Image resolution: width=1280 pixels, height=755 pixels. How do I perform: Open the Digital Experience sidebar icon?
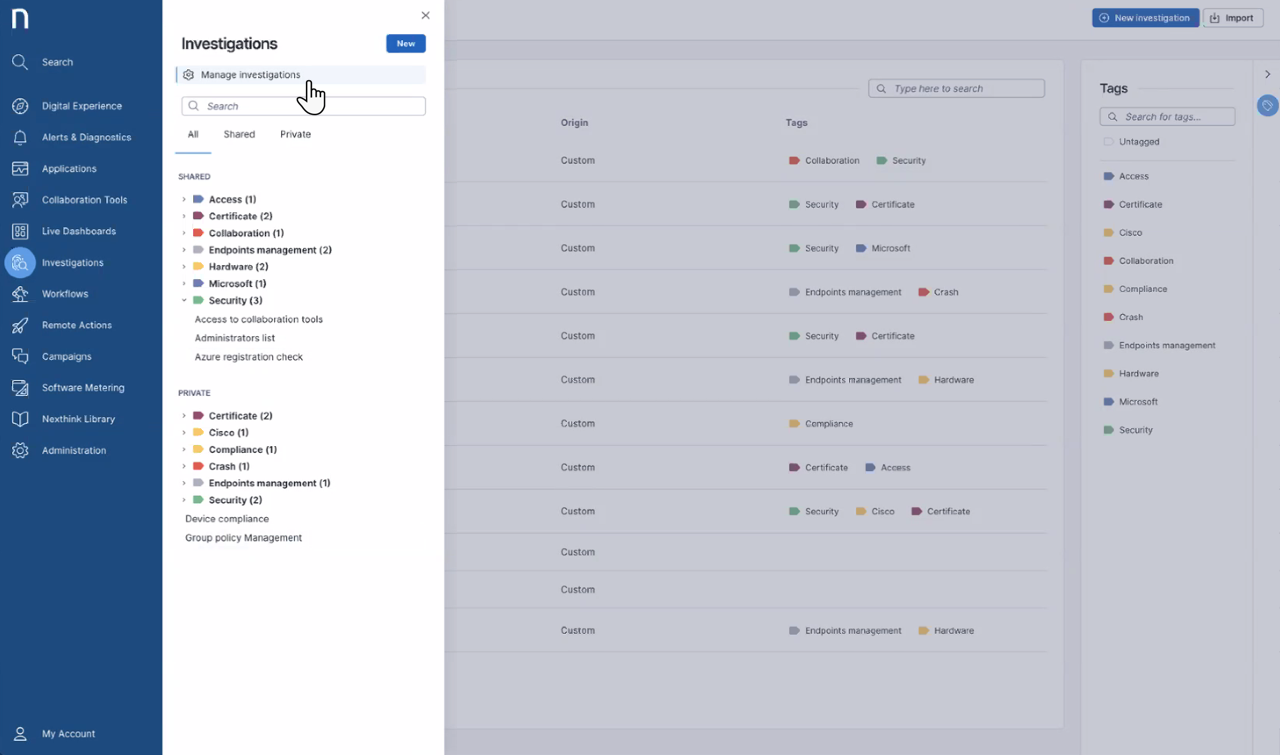20,106
